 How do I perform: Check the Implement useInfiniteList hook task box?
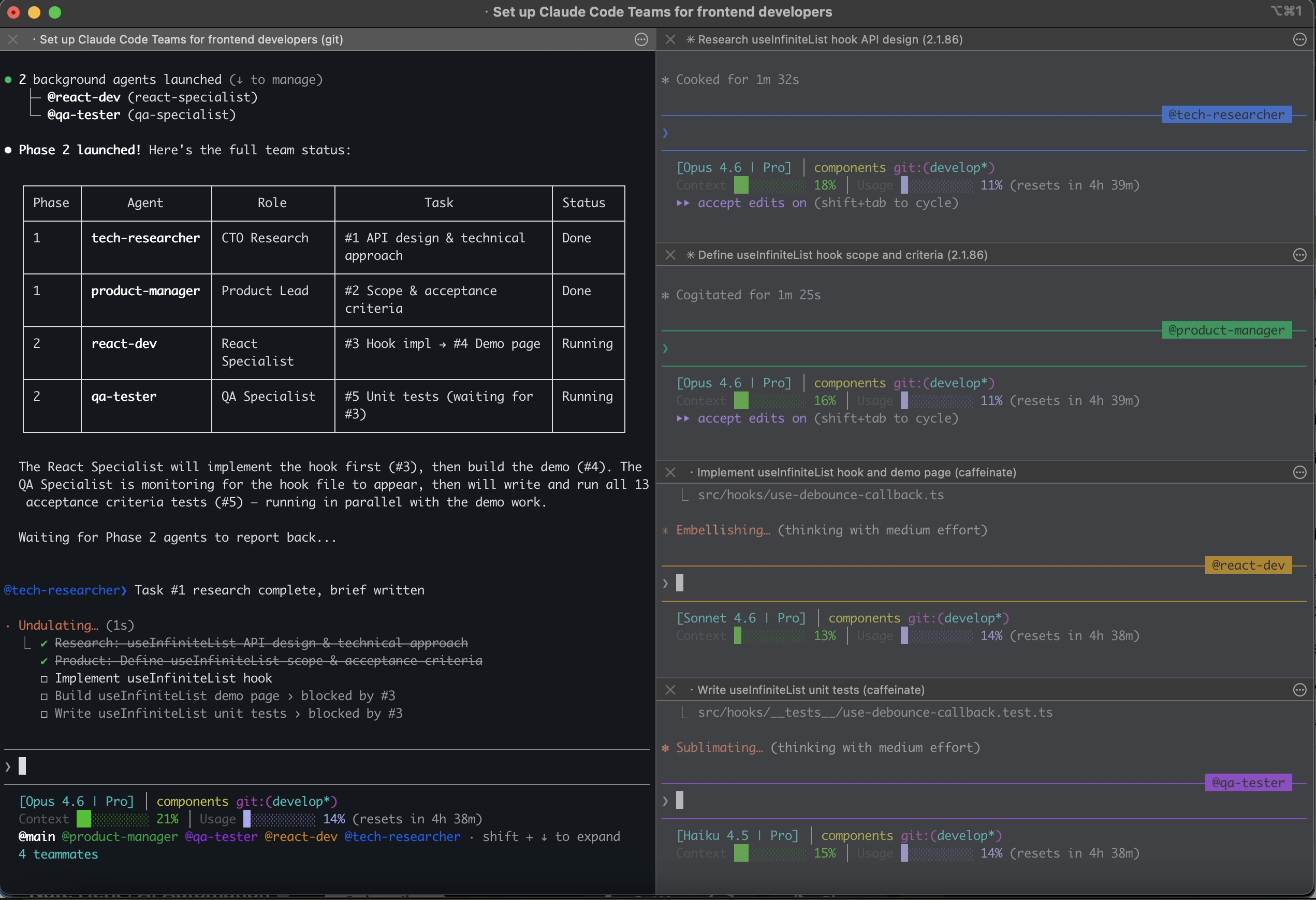[44, 679]
